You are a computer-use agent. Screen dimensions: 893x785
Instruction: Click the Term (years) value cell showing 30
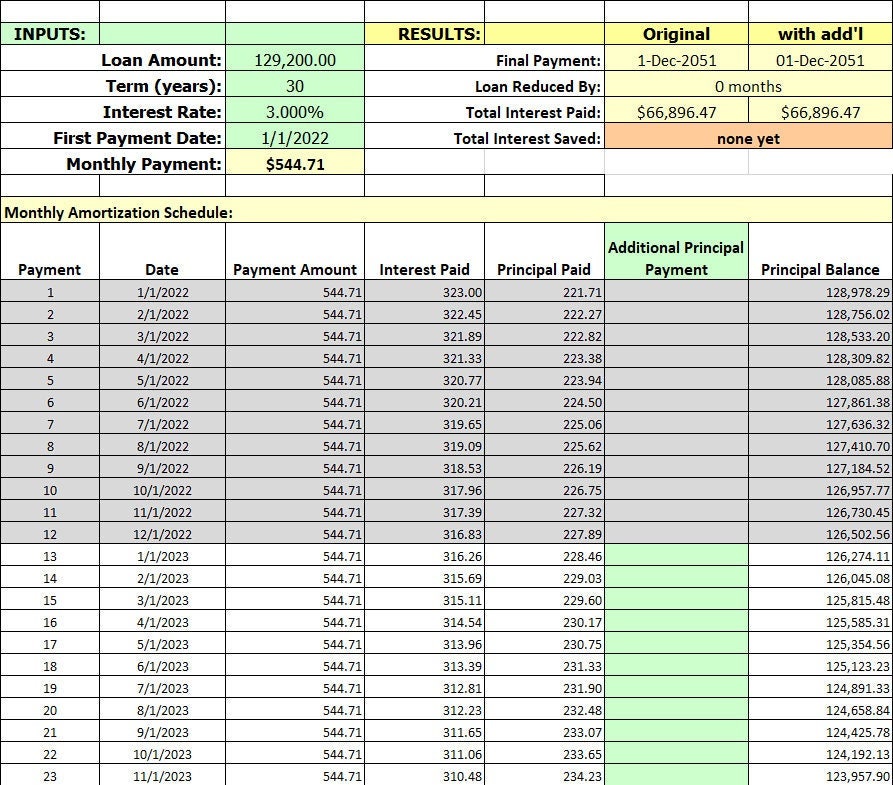click(x=297, y=86)
